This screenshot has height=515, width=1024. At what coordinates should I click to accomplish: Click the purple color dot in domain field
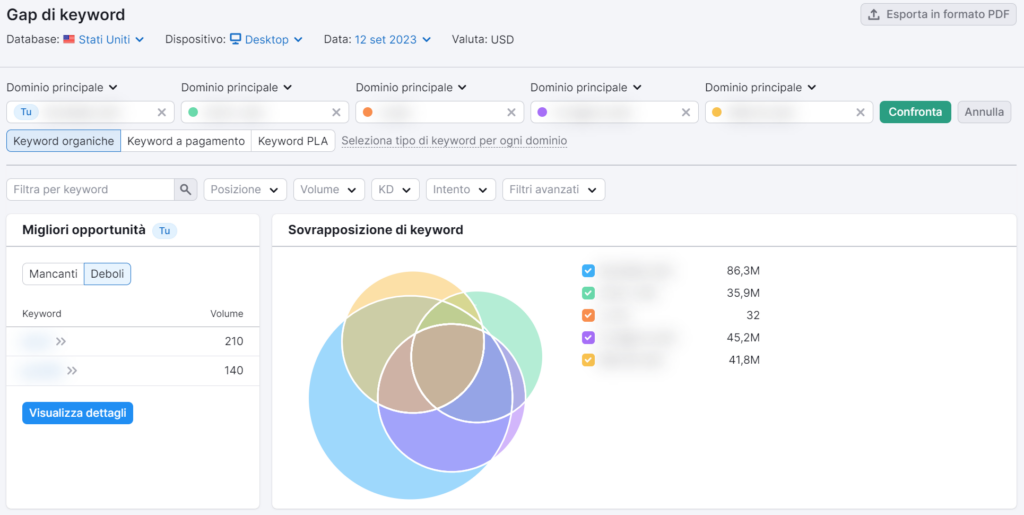[543, 112]
